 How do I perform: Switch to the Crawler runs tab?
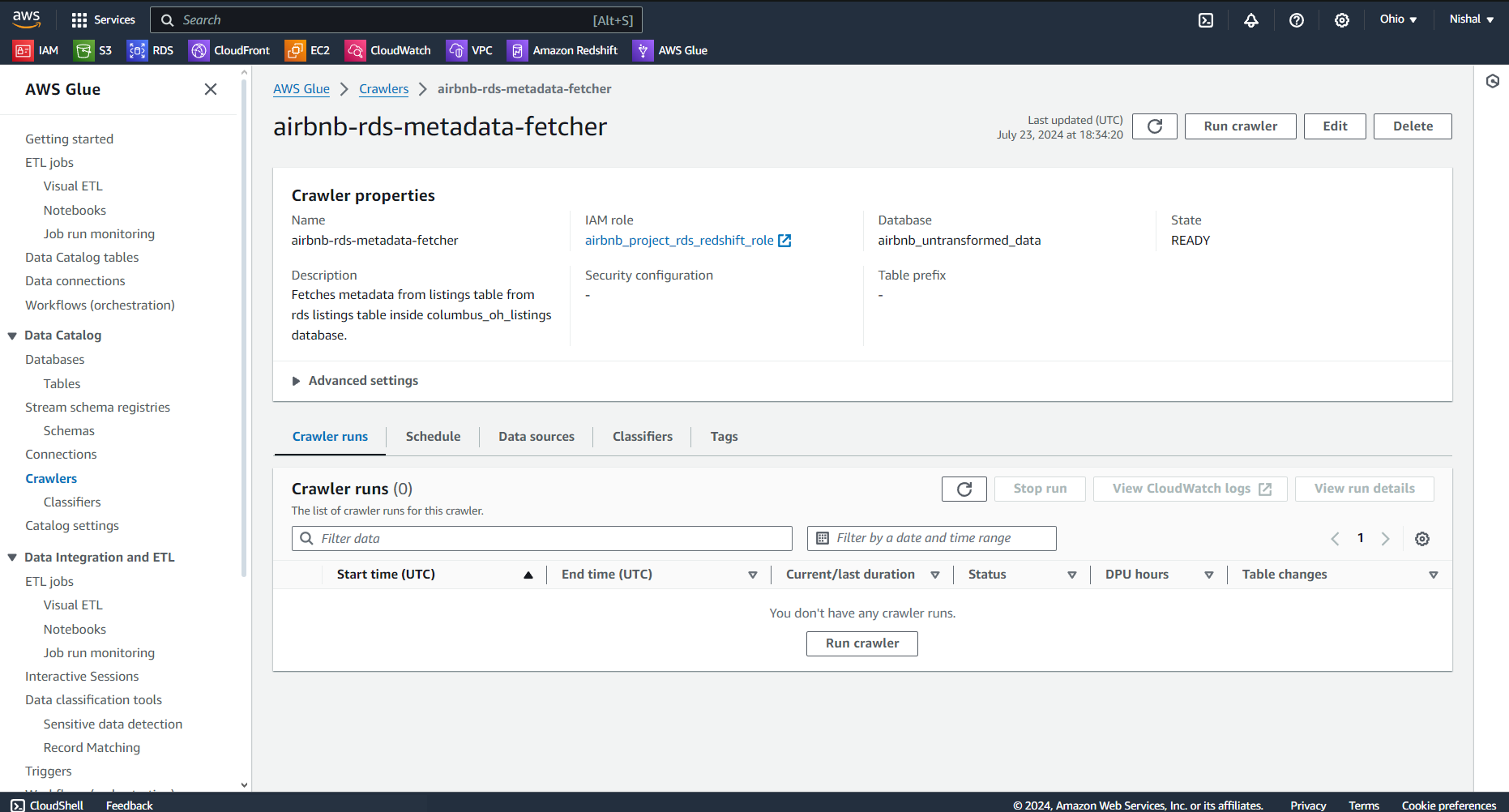[x=330, y=437]
